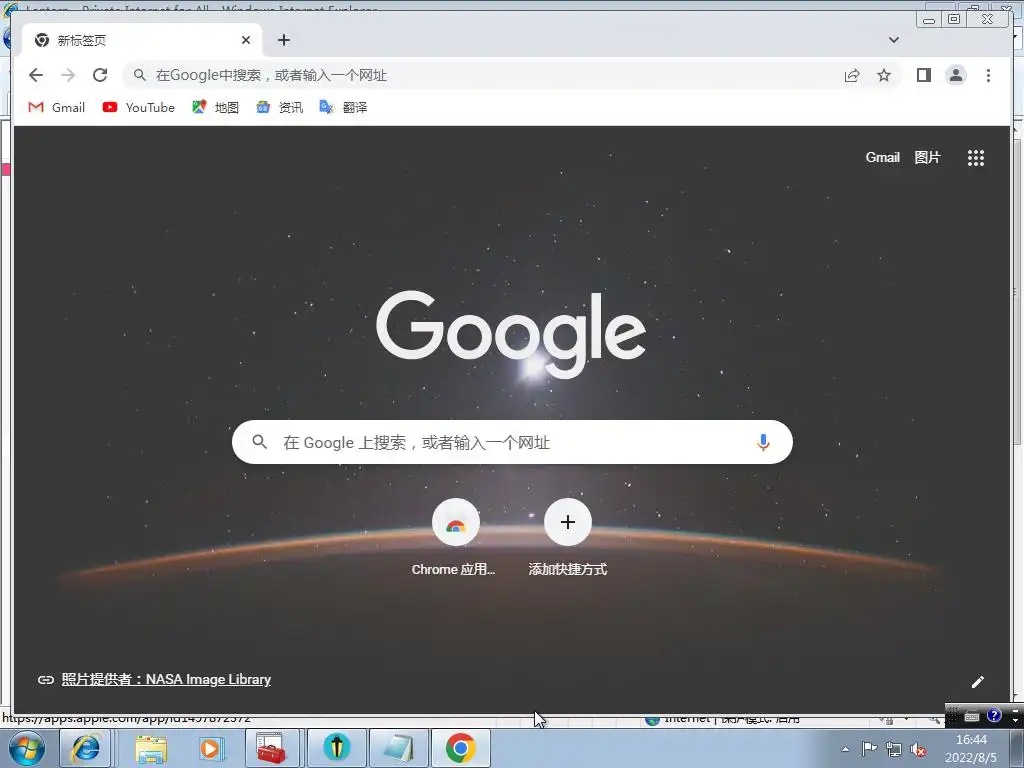
Task: Click the keyboard icon in language bar
Action: 972,716
